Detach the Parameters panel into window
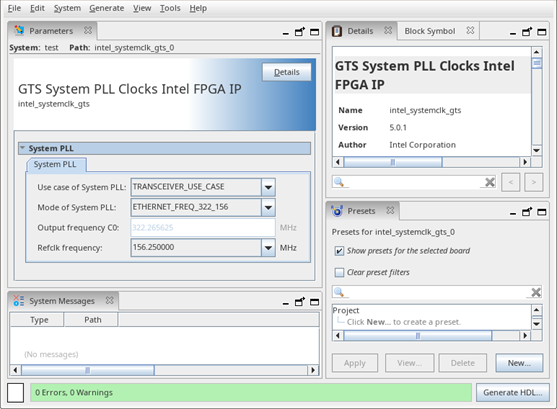Image resolution: width=557 pixels, height=409 pixels. [300, 32]
